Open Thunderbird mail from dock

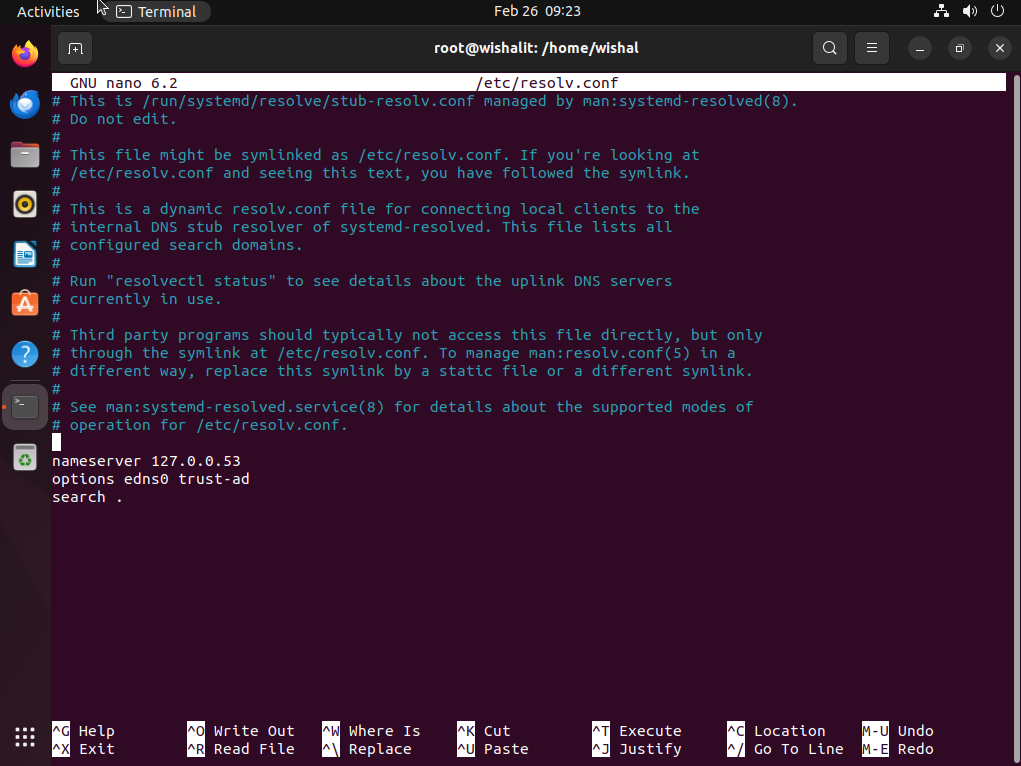(25, 103)
